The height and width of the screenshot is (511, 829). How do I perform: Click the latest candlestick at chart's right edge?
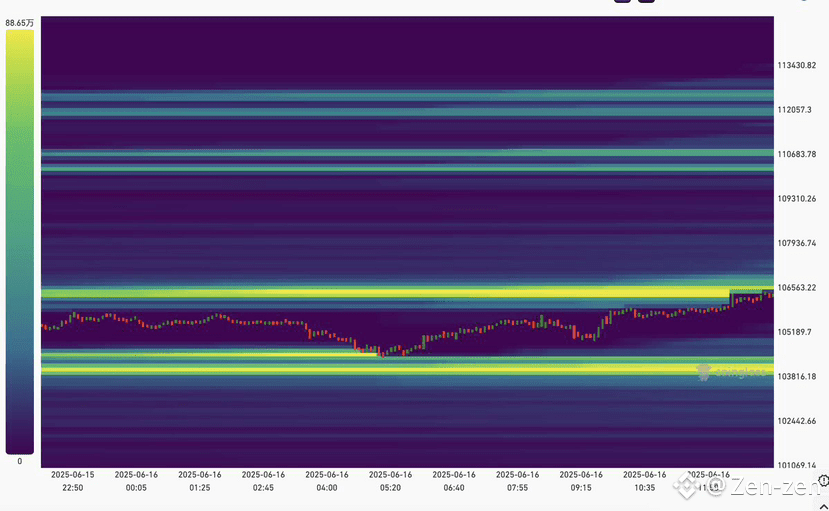pos(771,295)
